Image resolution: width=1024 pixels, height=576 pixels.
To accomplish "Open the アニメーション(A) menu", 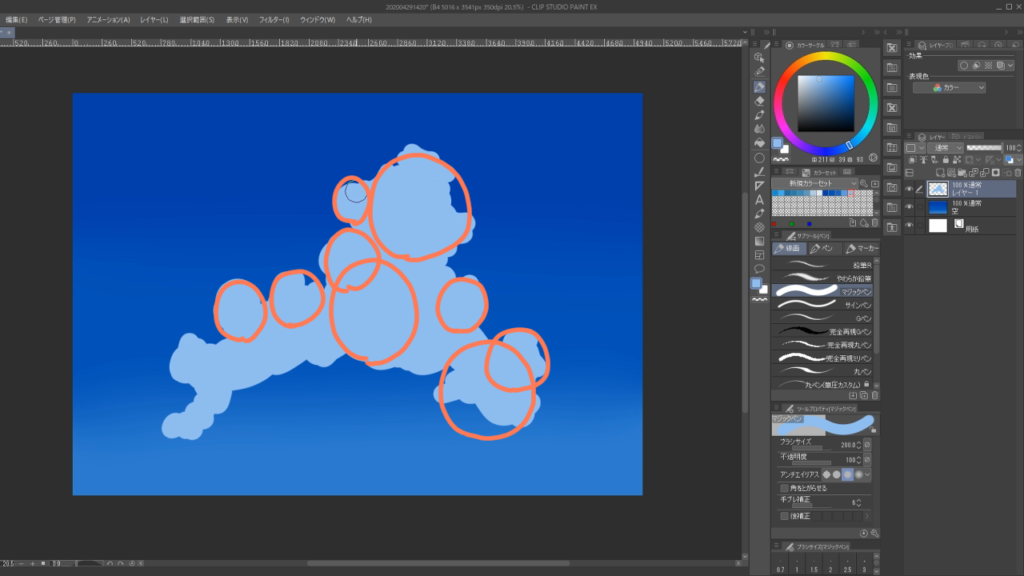I will (x=108, y=20).
